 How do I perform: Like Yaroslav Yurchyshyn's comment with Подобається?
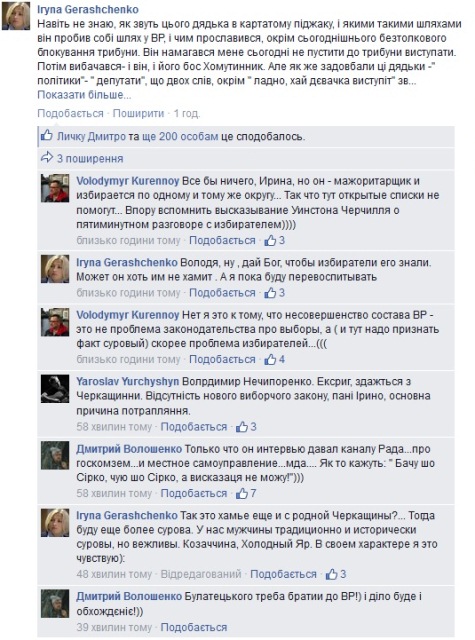193,427
